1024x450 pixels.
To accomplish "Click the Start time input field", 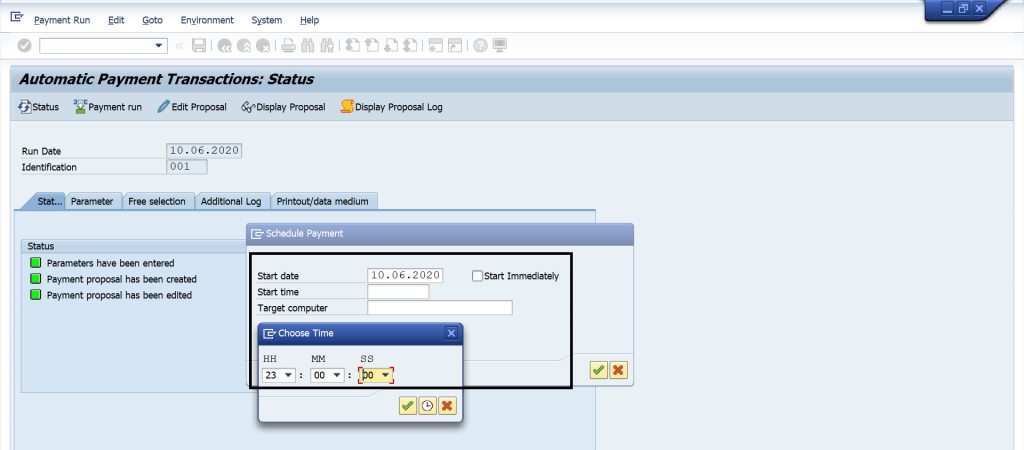I will click(398, 291).
